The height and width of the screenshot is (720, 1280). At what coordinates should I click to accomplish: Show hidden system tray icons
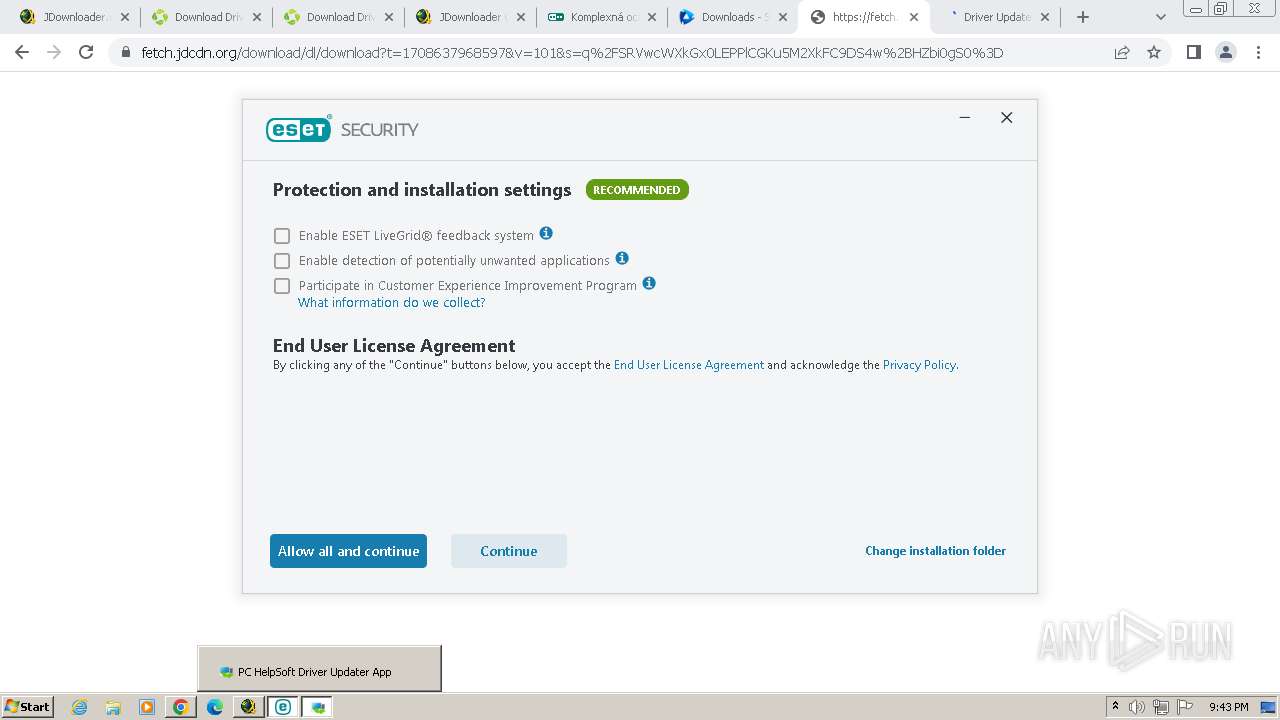[x=1116, y=707]
